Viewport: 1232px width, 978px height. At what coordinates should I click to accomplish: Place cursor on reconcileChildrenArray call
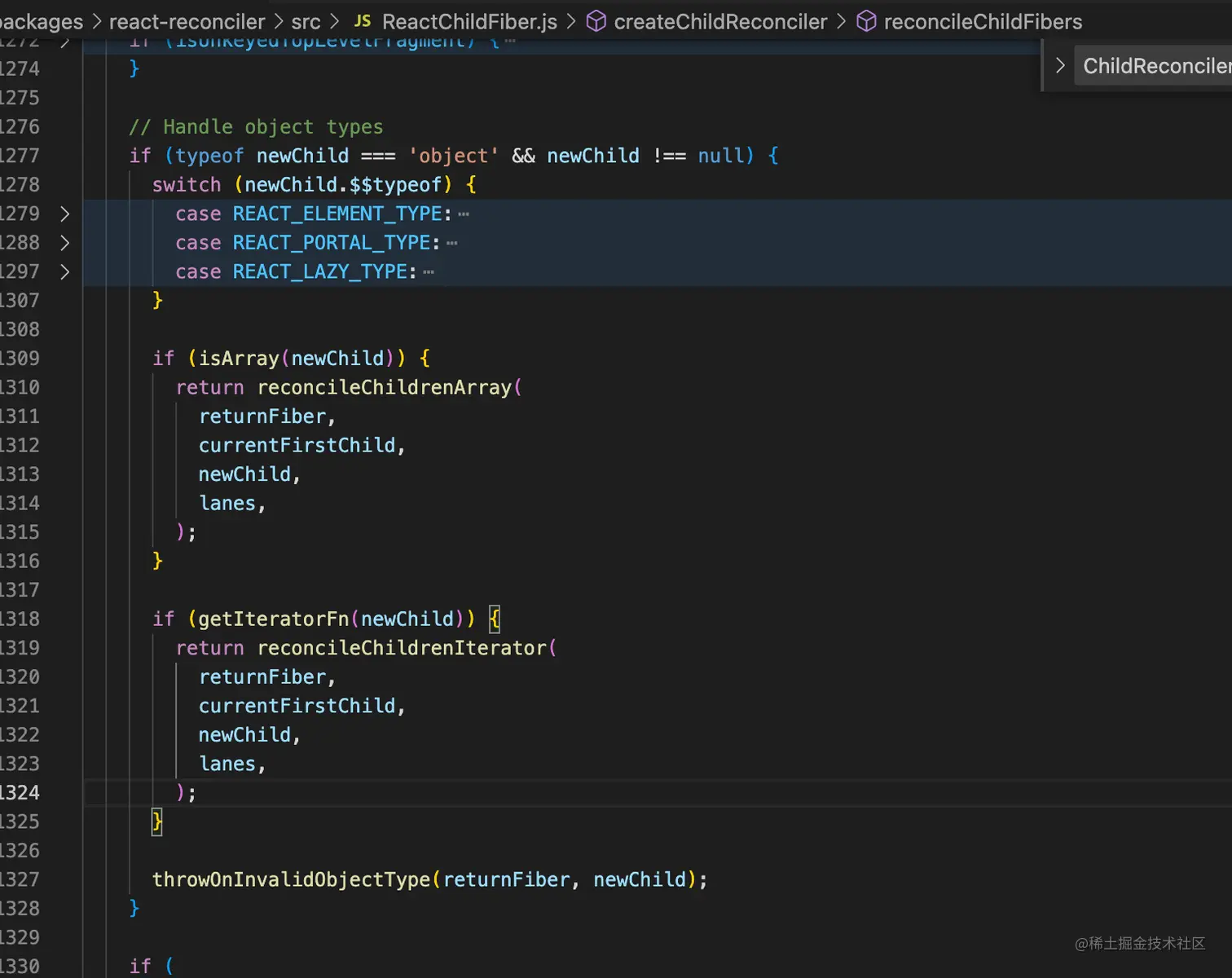pyautogui.click(x=385, y=388)
